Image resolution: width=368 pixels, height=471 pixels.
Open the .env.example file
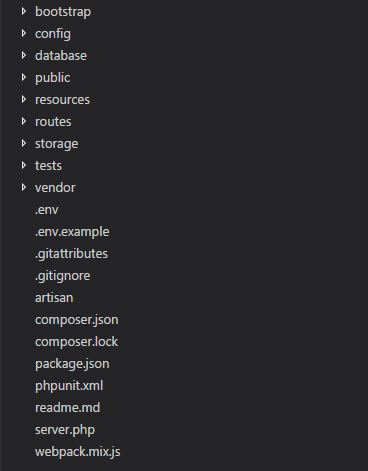coord(72,232)
